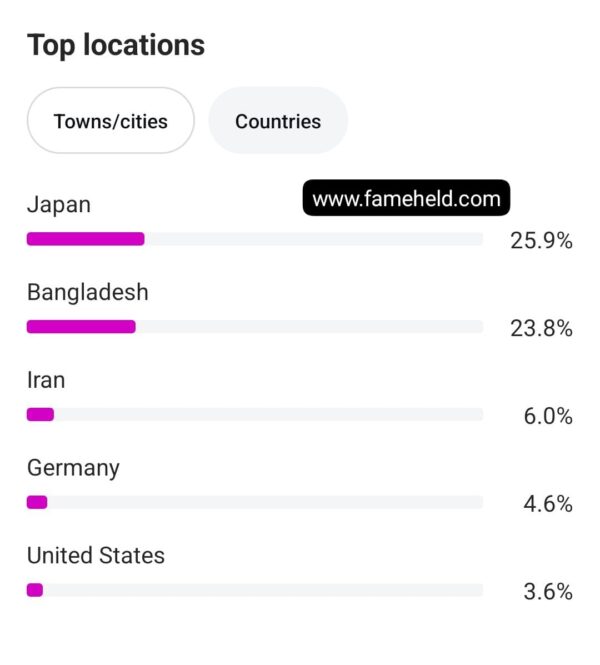This screenshot has width=600, height=665.
Task: Click the 4.6% value for Germany
Action: 548,504
